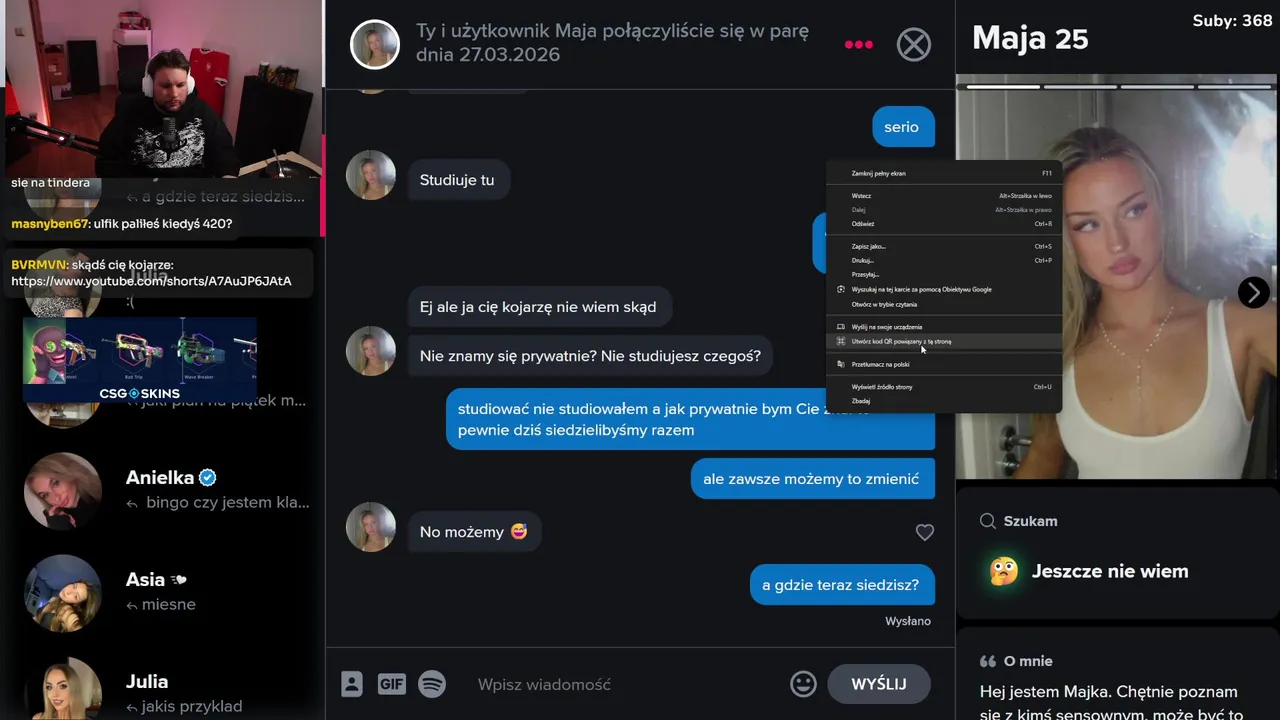Open the emoji picker smiley icon
This screenshot has width=1280, height=720.
point(803,684)
